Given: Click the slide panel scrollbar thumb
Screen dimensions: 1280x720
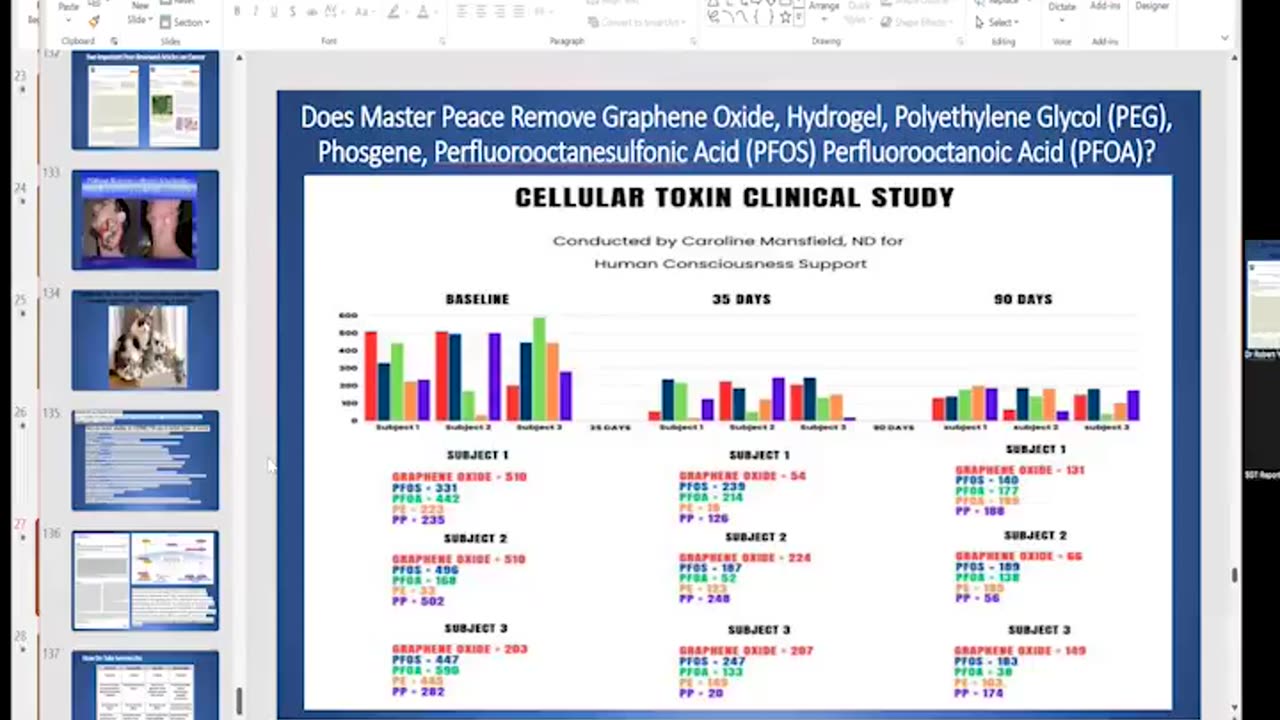Looking at the screenshot, I should [239, 701].
